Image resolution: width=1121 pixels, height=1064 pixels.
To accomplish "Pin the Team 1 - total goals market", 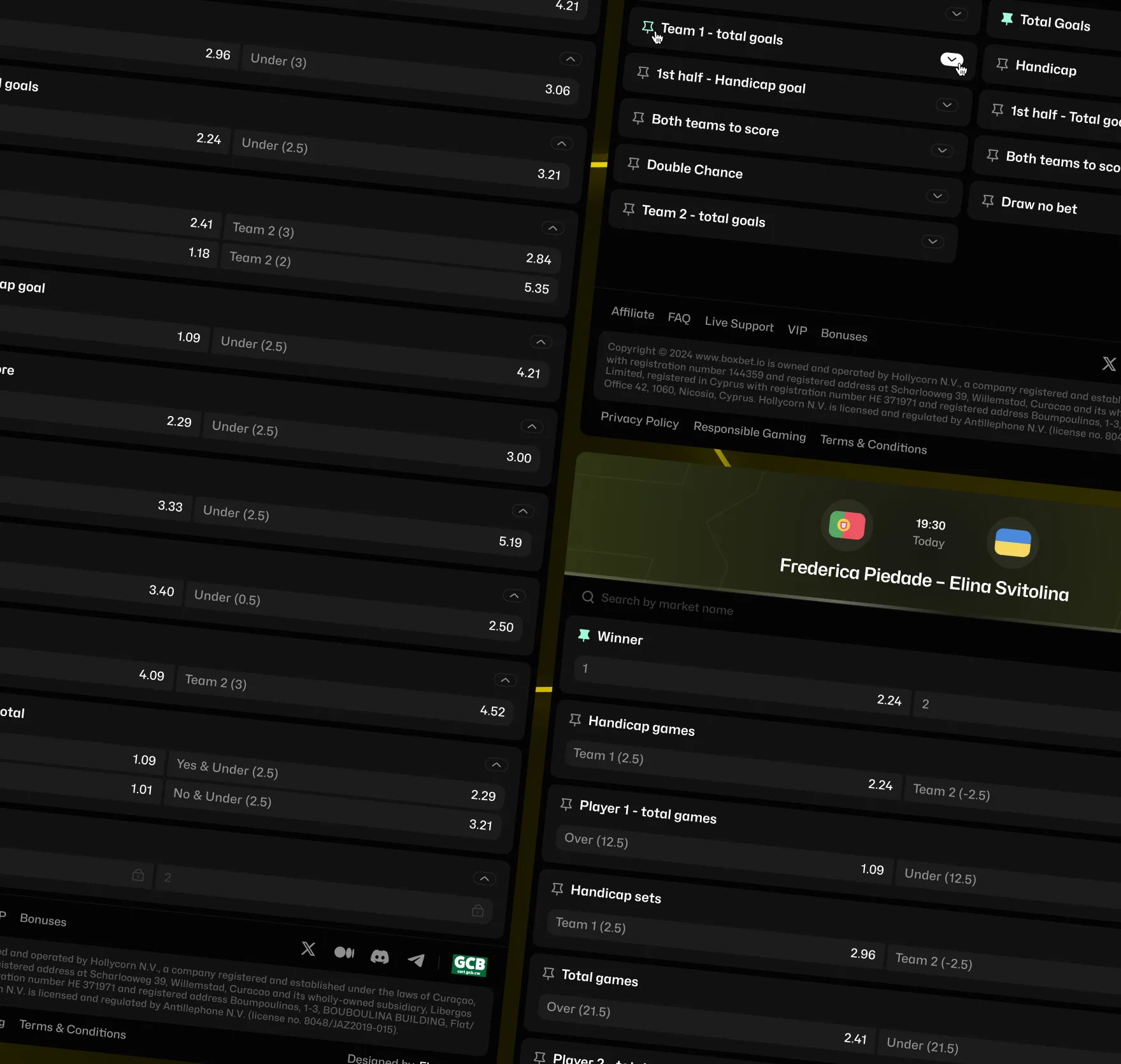I will 648,27.
